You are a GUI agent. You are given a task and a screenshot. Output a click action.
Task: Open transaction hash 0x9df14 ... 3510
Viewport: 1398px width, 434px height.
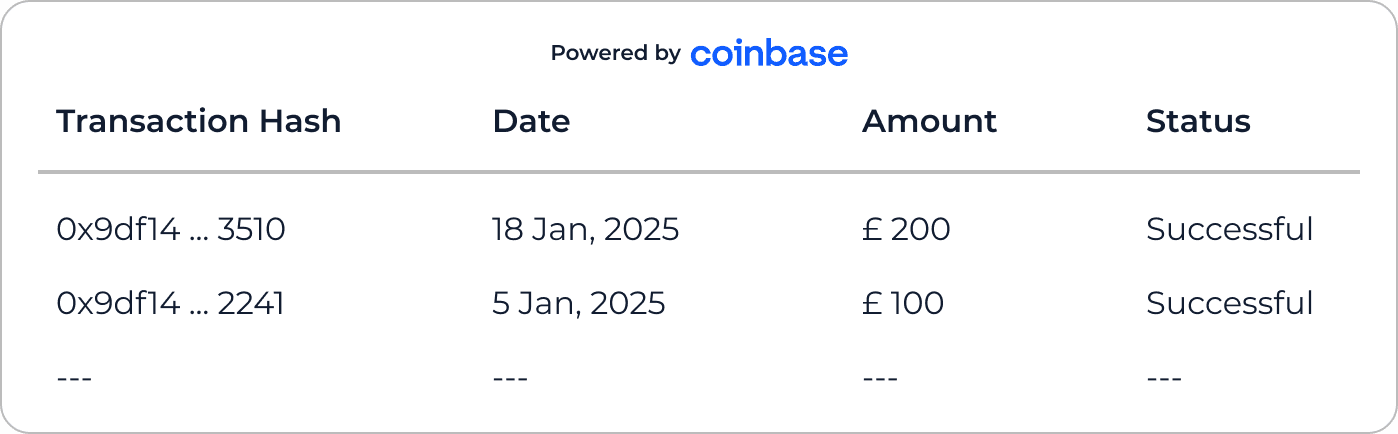[171, 230]
